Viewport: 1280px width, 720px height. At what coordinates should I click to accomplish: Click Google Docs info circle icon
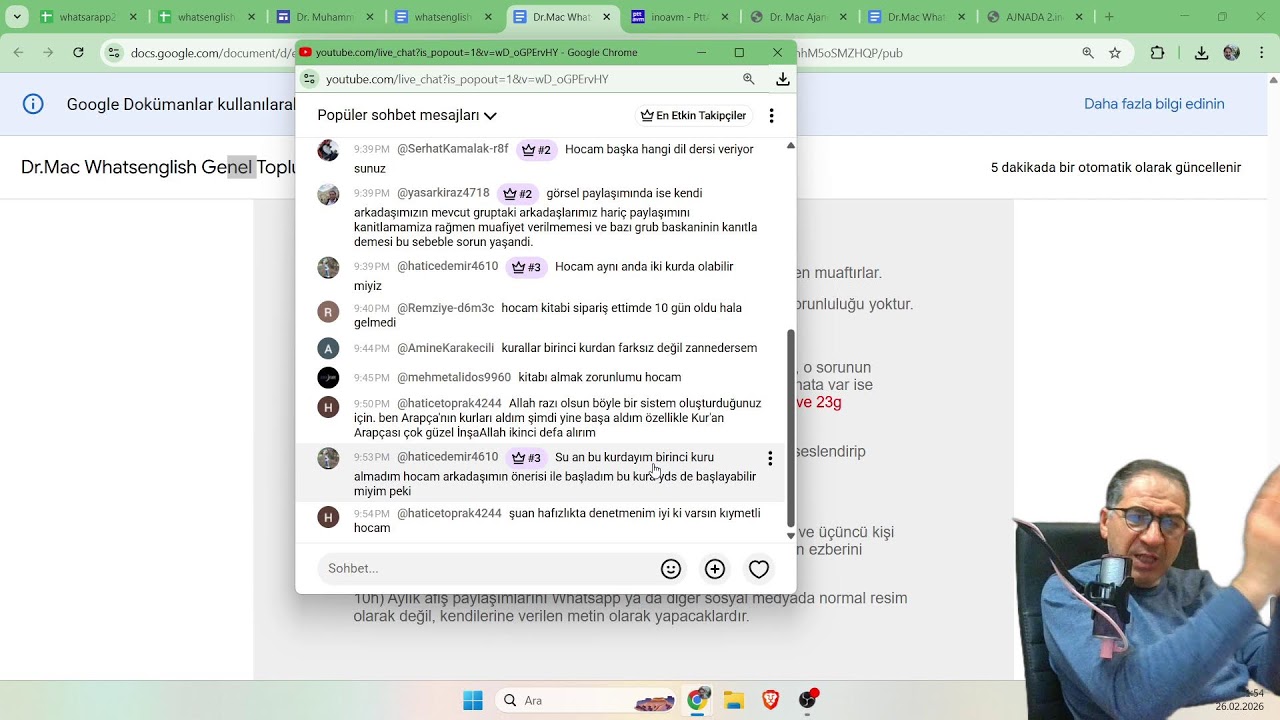[33, 104]
